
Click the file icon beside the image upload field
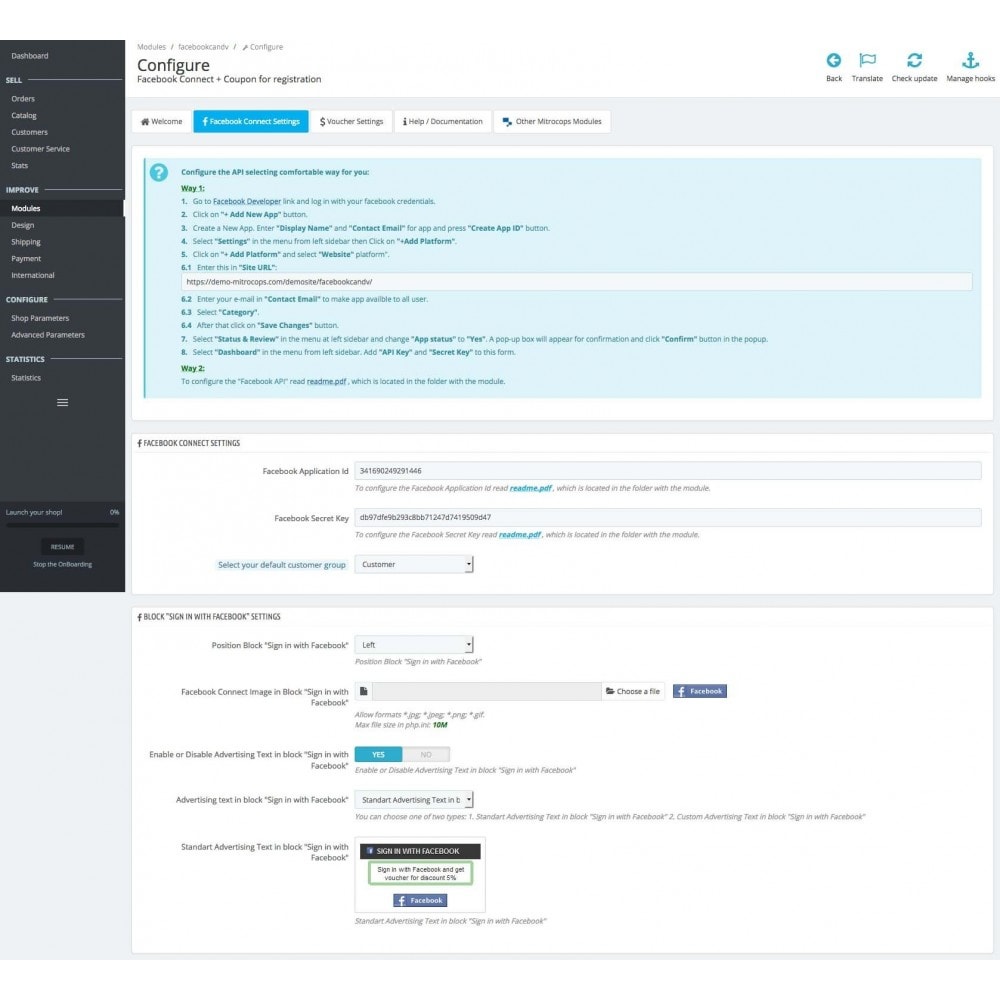tap(364, 691)
